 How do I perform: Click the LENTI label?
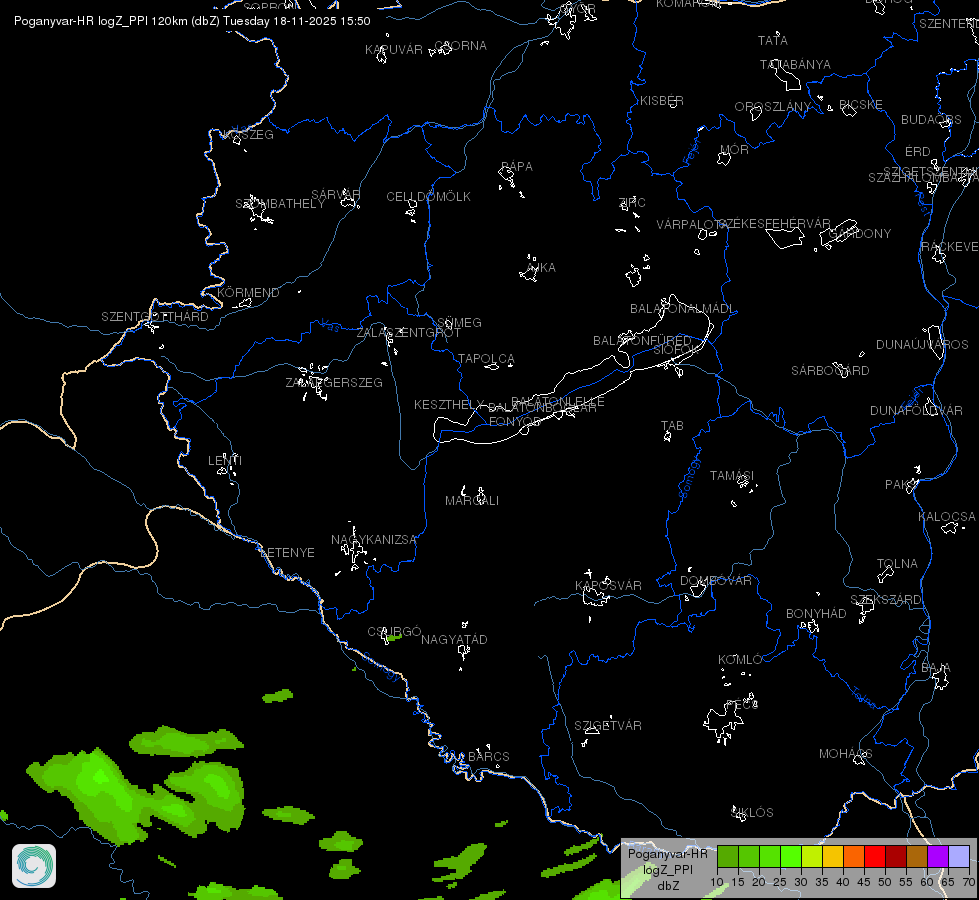[x=225, y=461]
